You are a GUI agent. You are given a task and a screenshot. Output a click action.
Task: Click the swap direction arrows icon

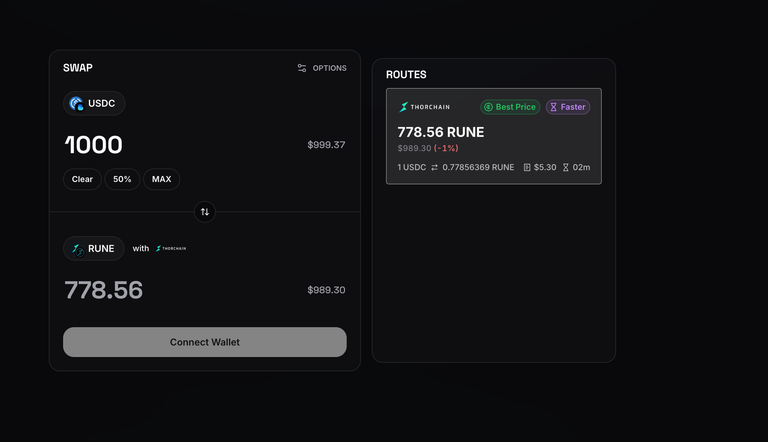pos(205,212)
